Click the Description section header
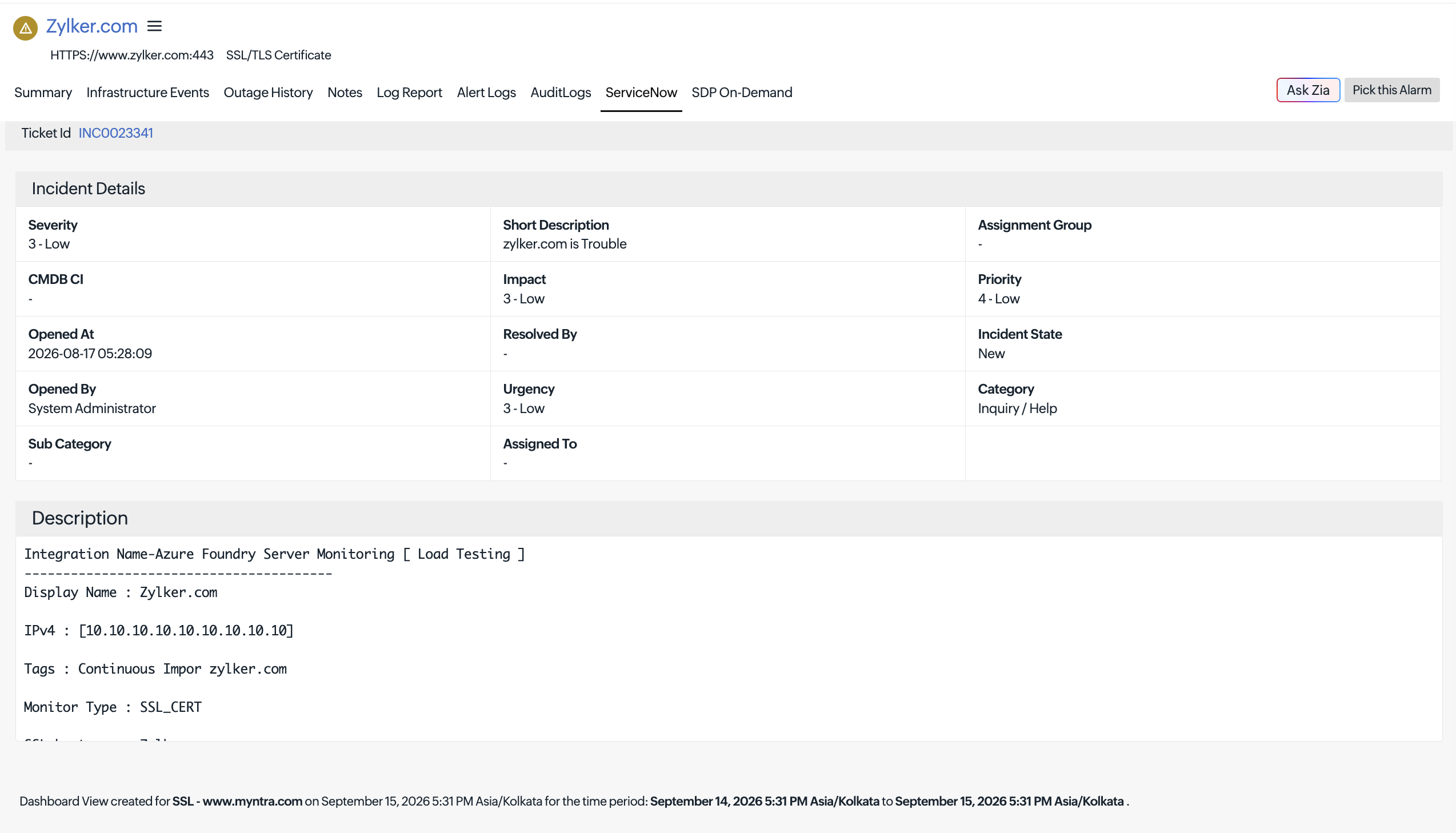The image size is (1456, 833). pos(729,518)
